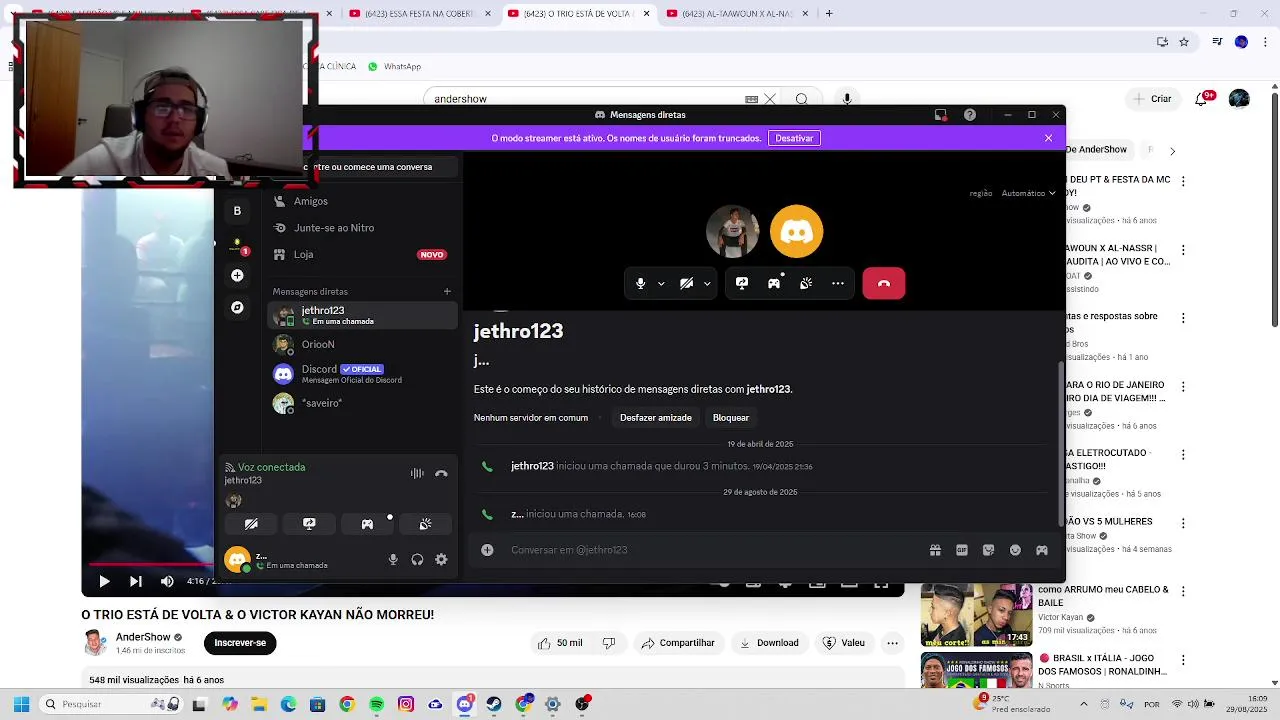Click Desativar to disable streamer mode

click(x=794, y=138)
